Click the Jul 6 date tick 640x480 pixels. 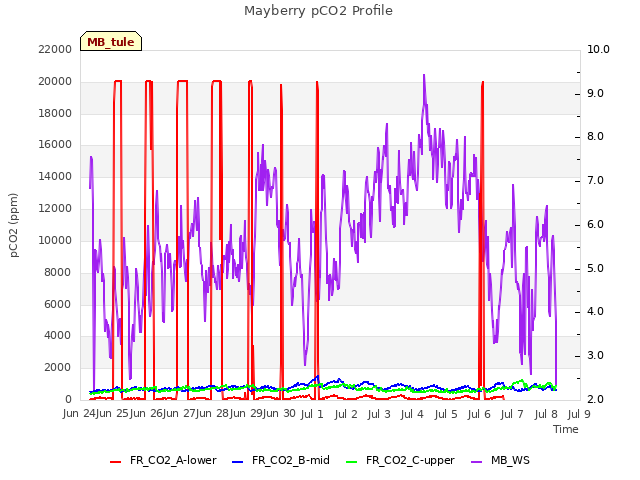coord(479,414)
